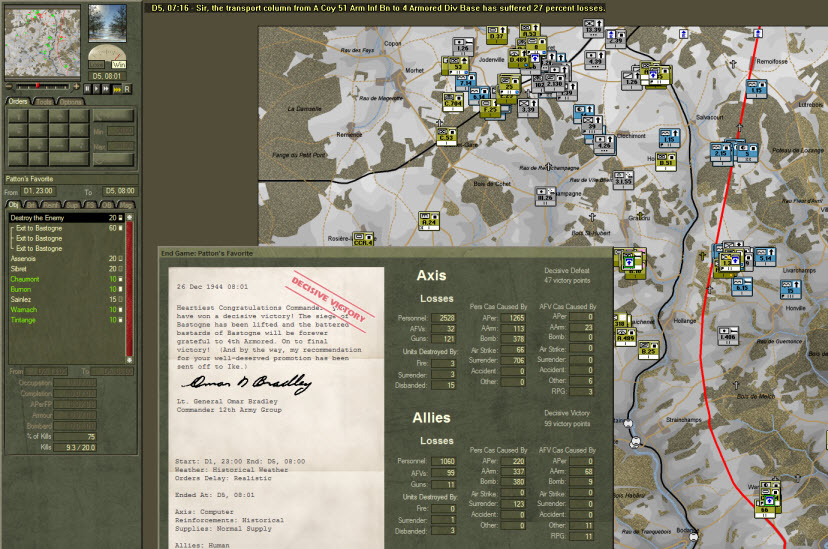Select the 1.406 unit counter on the map
Image resolution: width=828 pixels, height=549 pixels.
click(x=728, y=335)
